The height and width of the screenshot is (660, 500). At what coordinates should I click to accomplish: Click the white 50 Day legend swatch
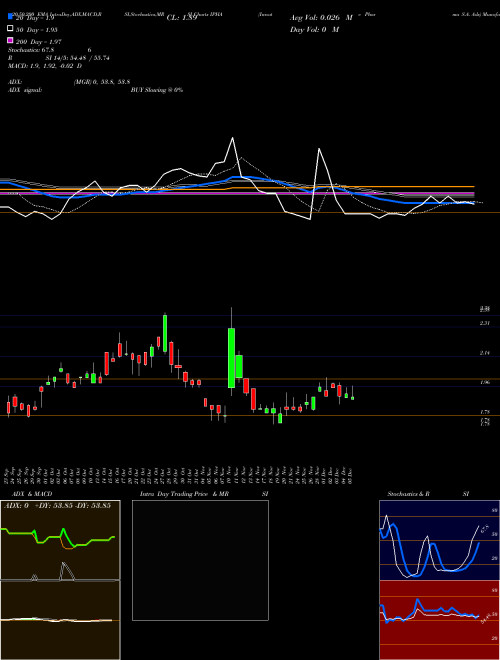click(11, 29)
